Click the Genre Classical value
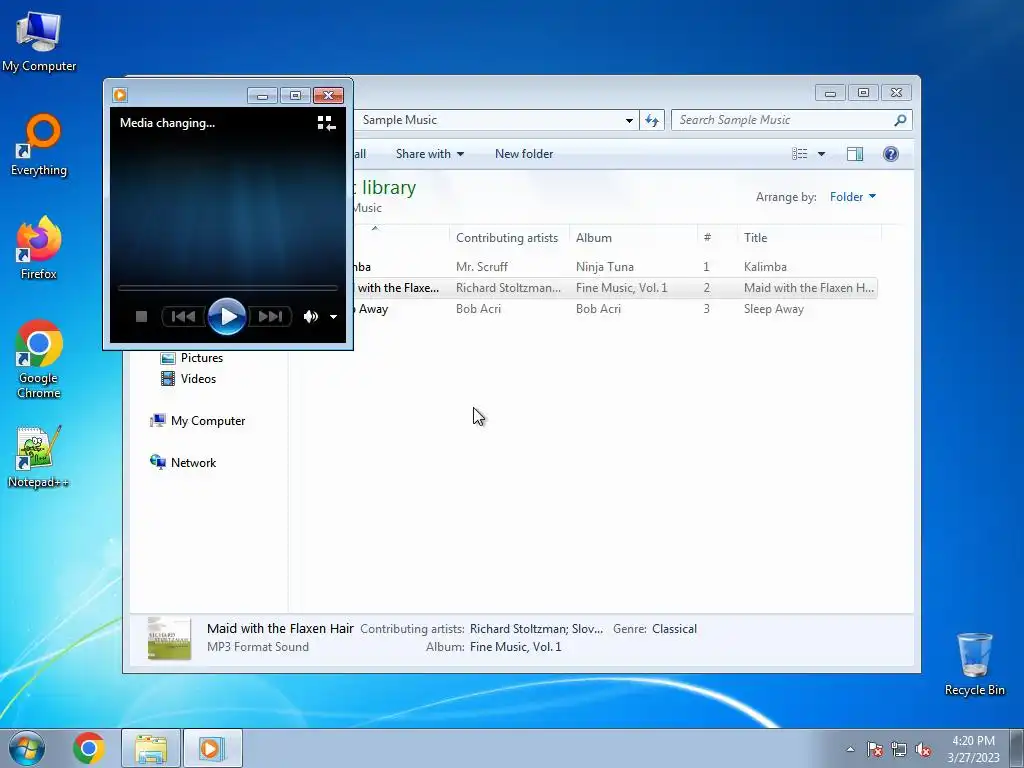Image resolution: width=1024 pixels, height=768 pixels. [x=674, y=629]
